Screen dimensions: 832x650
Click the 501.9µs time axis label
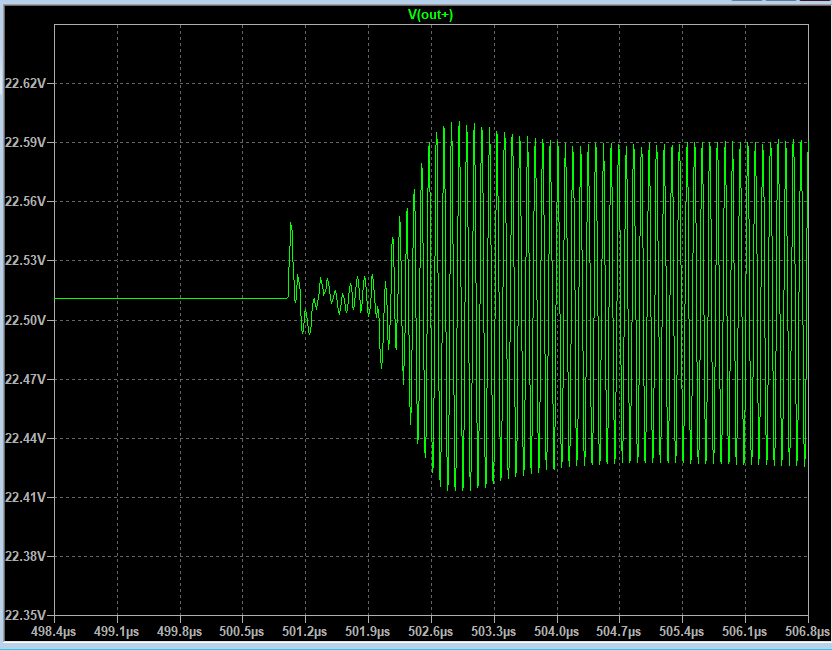coord(368,631)
